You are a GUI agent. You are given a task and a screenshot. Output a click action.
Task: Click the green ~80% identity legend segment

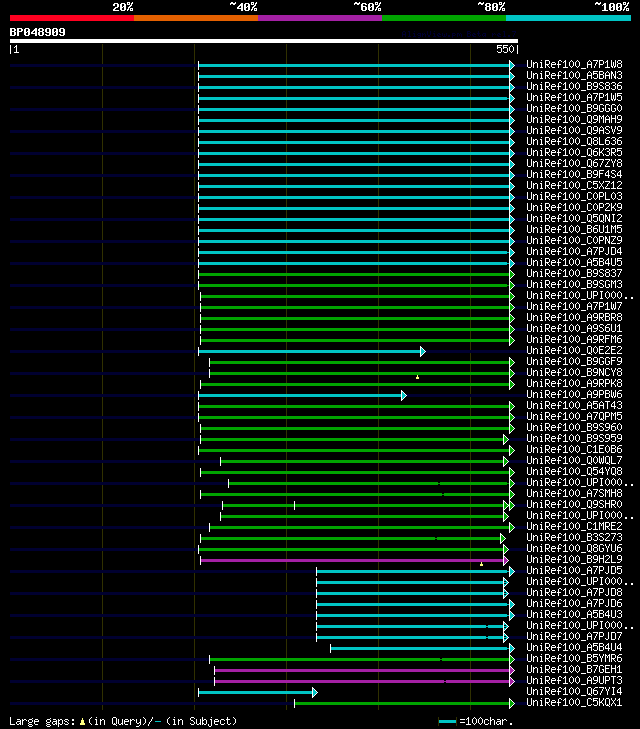tap(444, 18)
